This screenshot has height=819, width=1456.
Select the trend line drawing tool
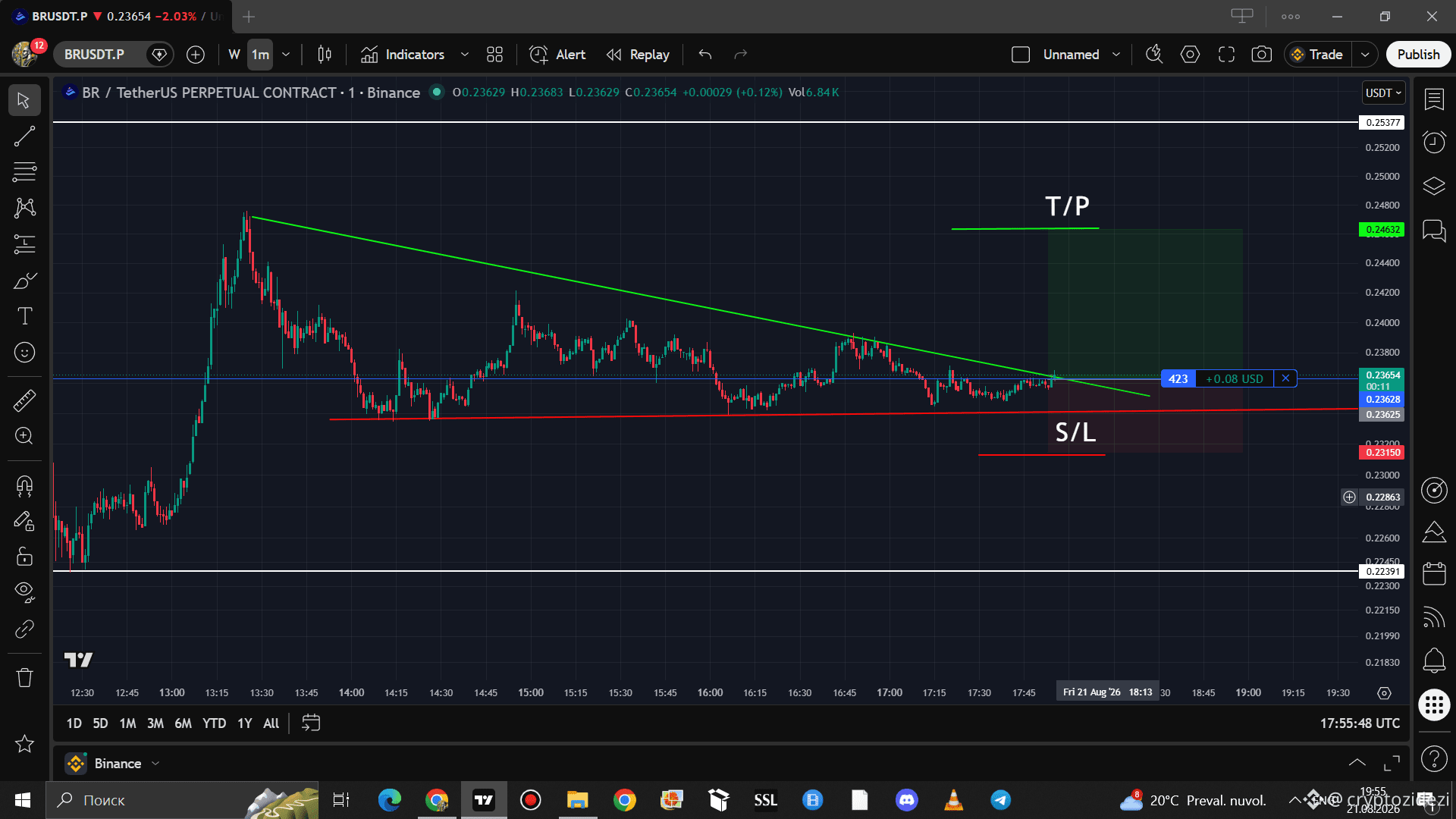coord(24,136)
